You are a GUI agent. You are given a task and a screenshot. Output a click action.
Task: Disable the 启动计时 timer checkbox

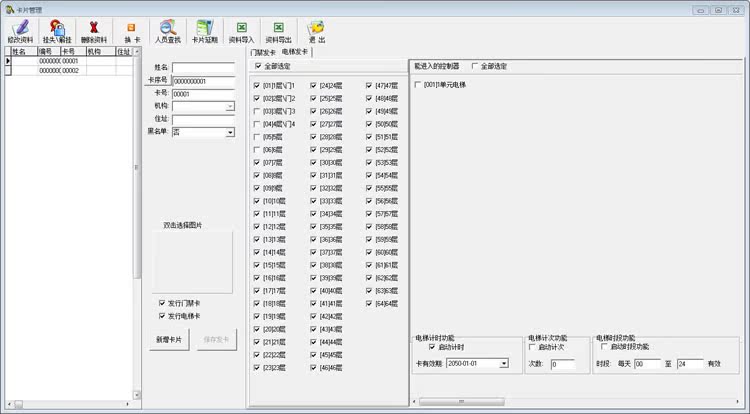pos(432,347)
